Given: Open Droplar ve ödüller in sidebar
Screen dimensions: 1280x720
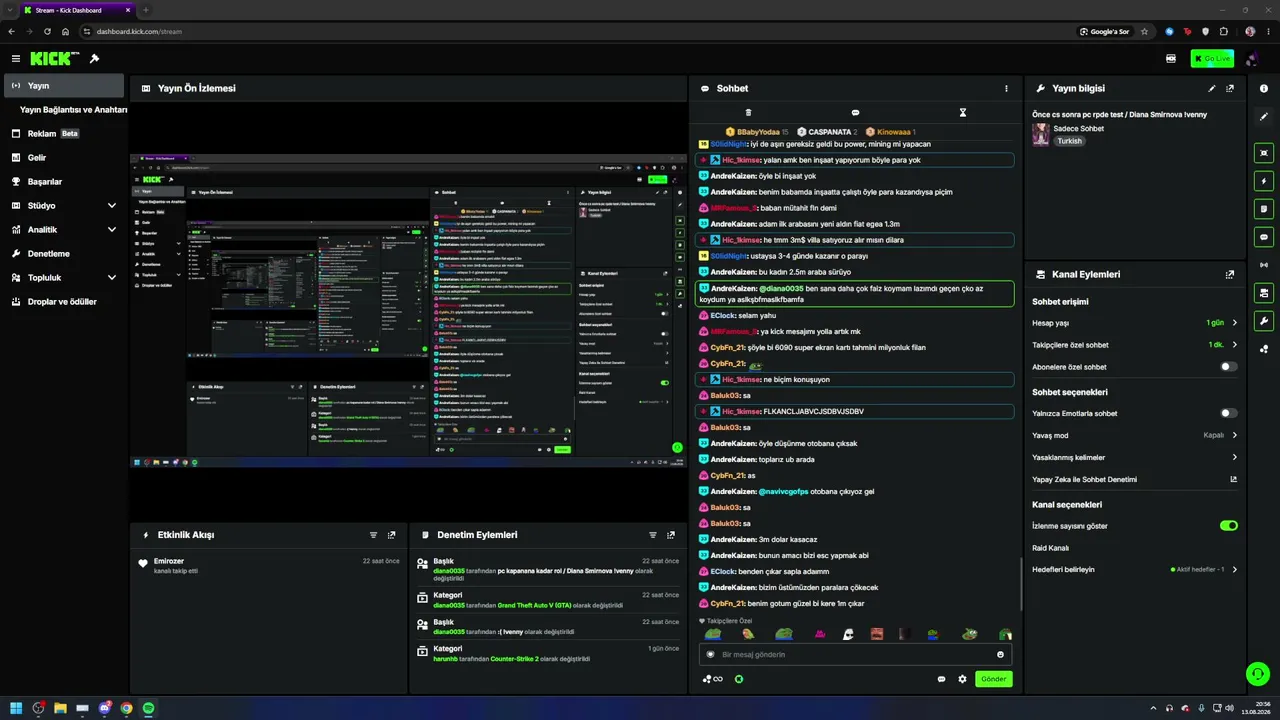Looking at the screenshot, I should [x=65, y=301].
